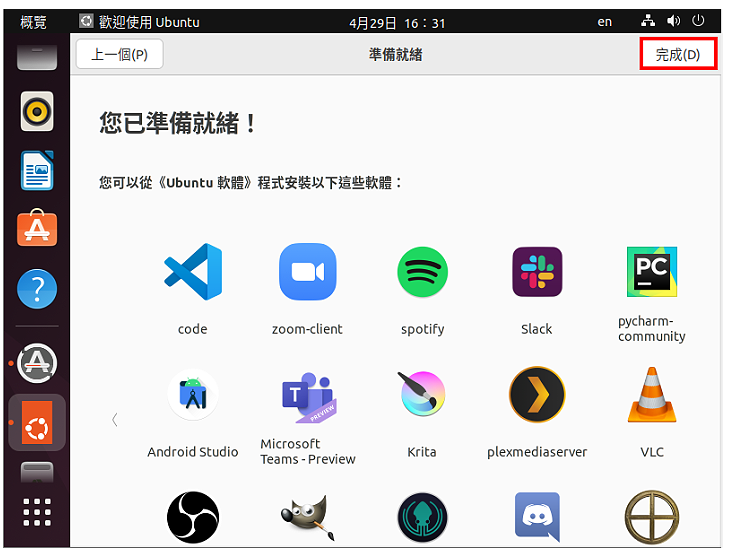Open the code (VS Code) app icon
This screenshot has width=752, height=560.
click(x=193, y=272)
